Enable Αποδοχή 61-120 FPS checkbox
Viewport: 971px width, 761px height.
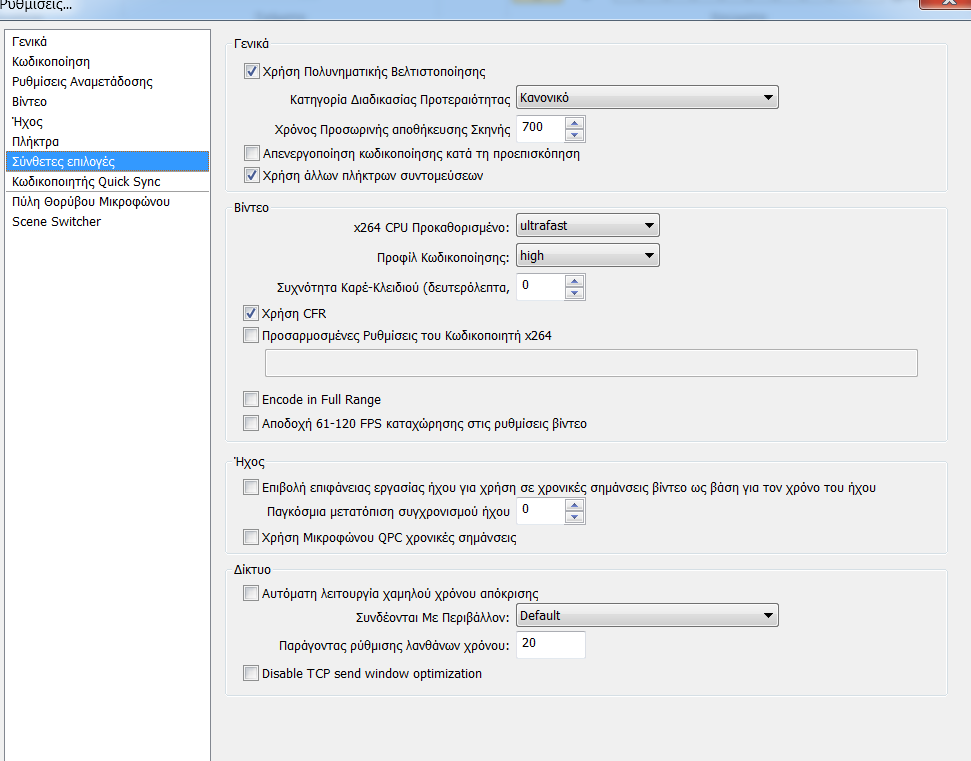click(x=251, y=424)
